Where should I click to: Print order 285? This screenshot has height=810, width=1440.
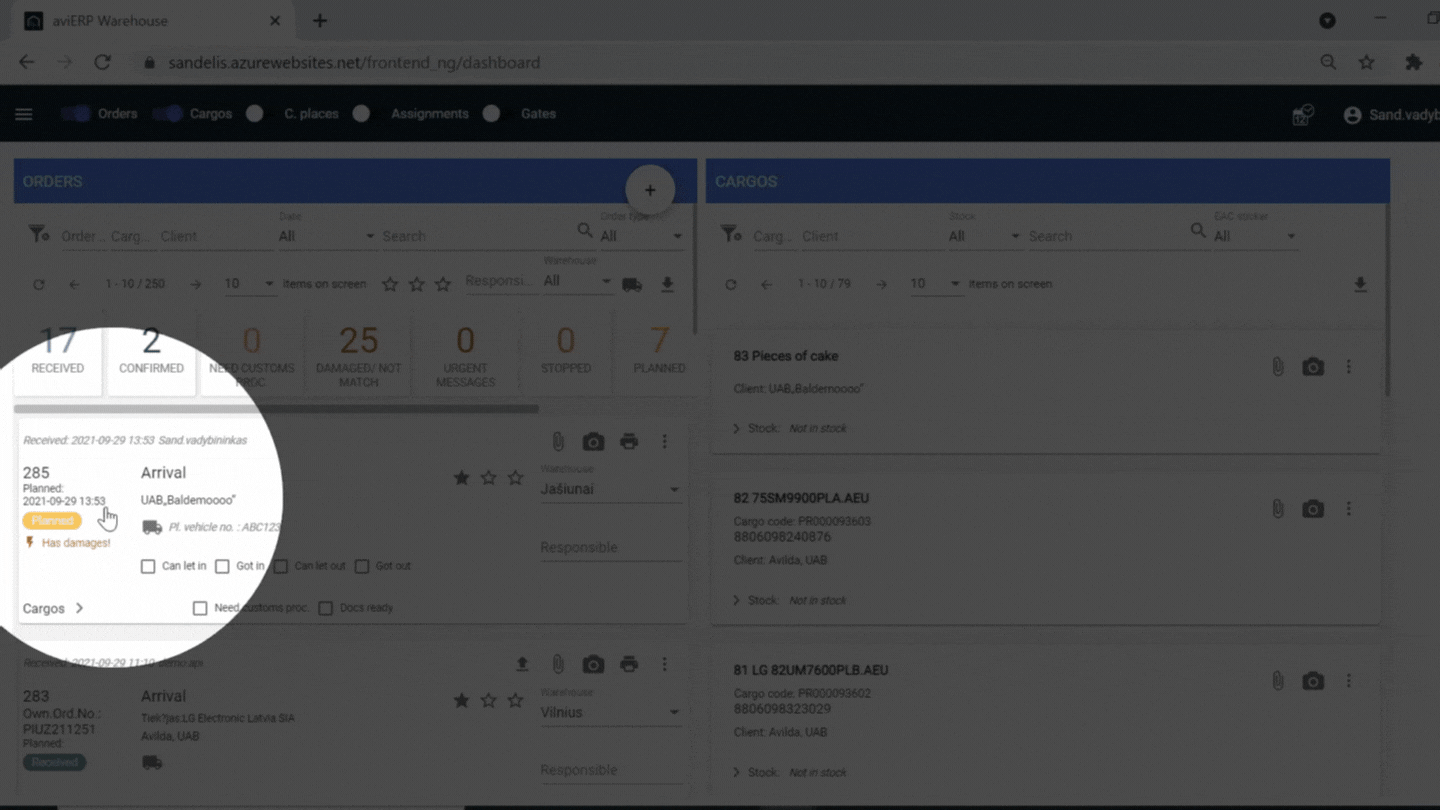click(629, 441)
